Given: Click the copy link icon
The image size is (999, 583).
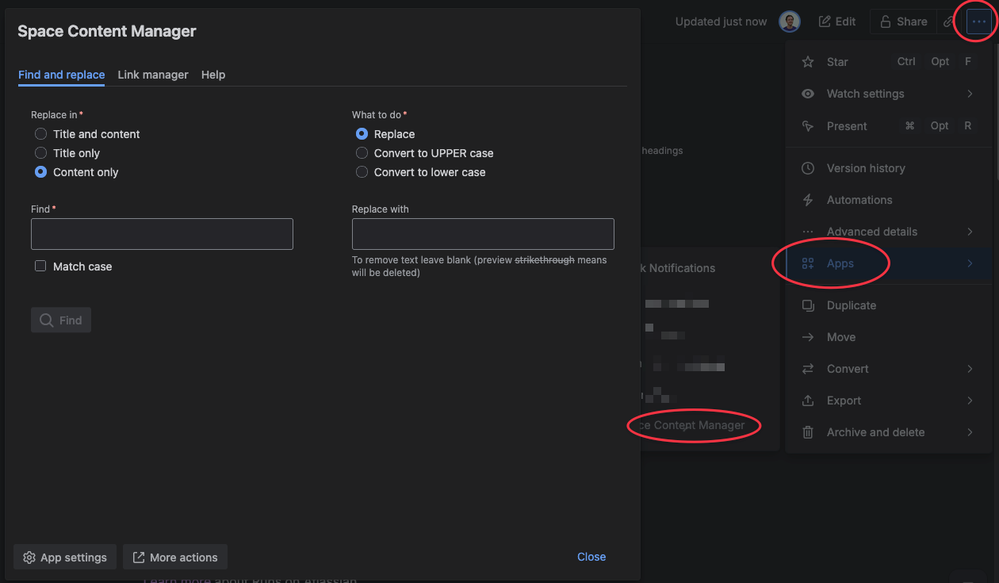Looking at the screenshot, I should coord(949,22).
